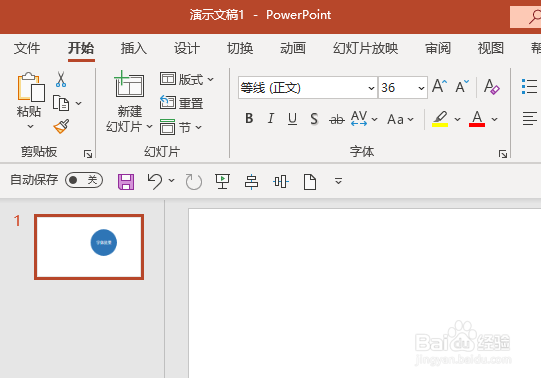
Task: Clear all formatting eraser icon
Action: coord(491,87)
